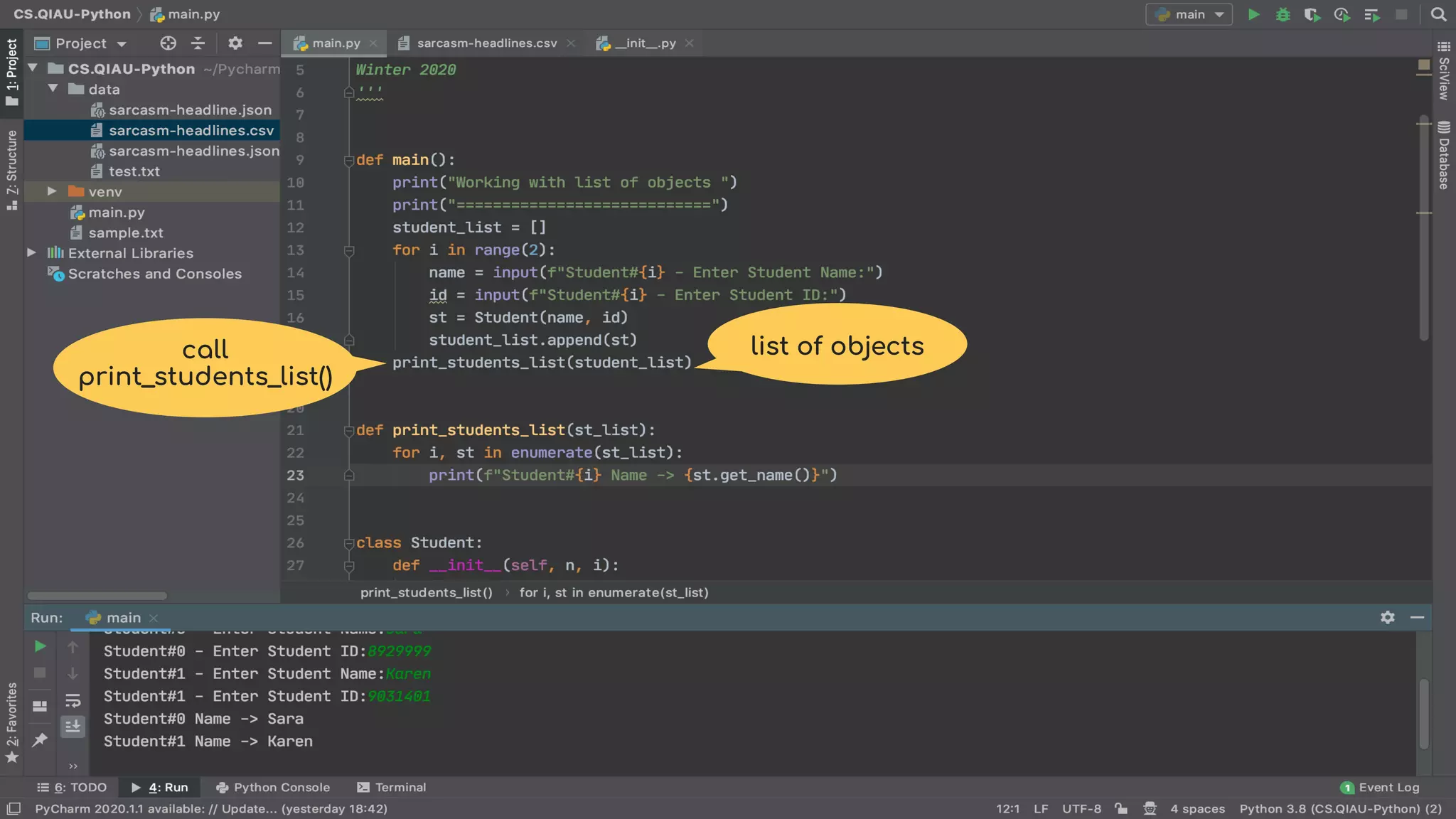
Task: Toggle scroll to end in console
Action: pyautogui.click(x=73, y=726)
